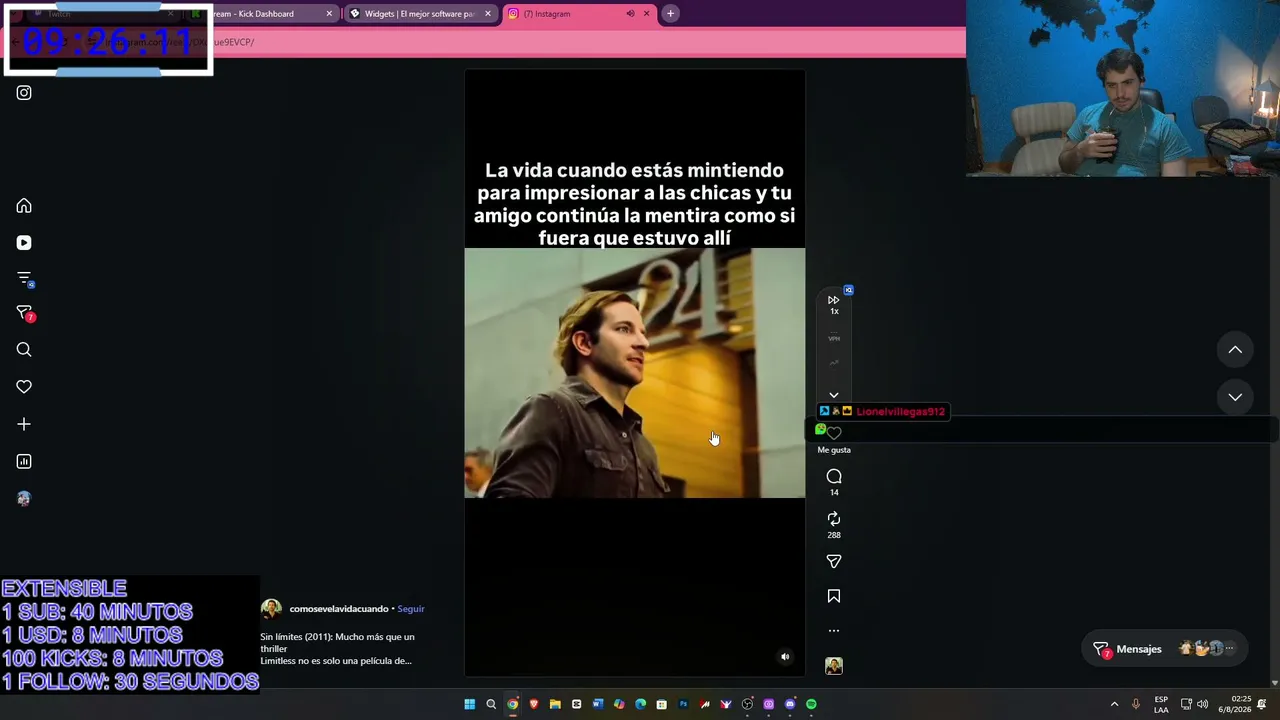Open the Instagram logo home link
This screenshot has height=720, width=1280.
[24, 93]
